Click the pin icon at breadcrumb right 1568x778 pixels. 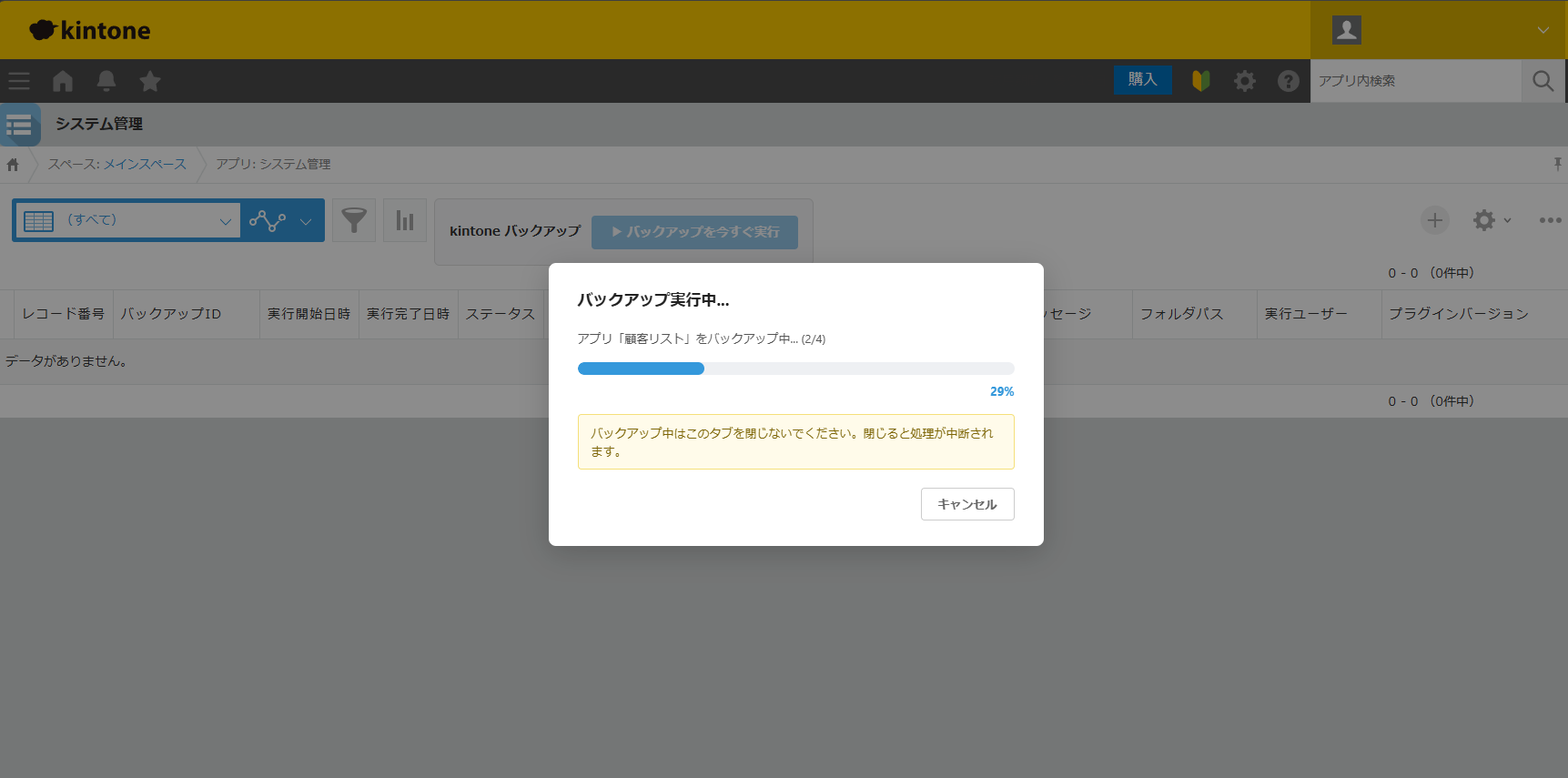point(1558,164)
